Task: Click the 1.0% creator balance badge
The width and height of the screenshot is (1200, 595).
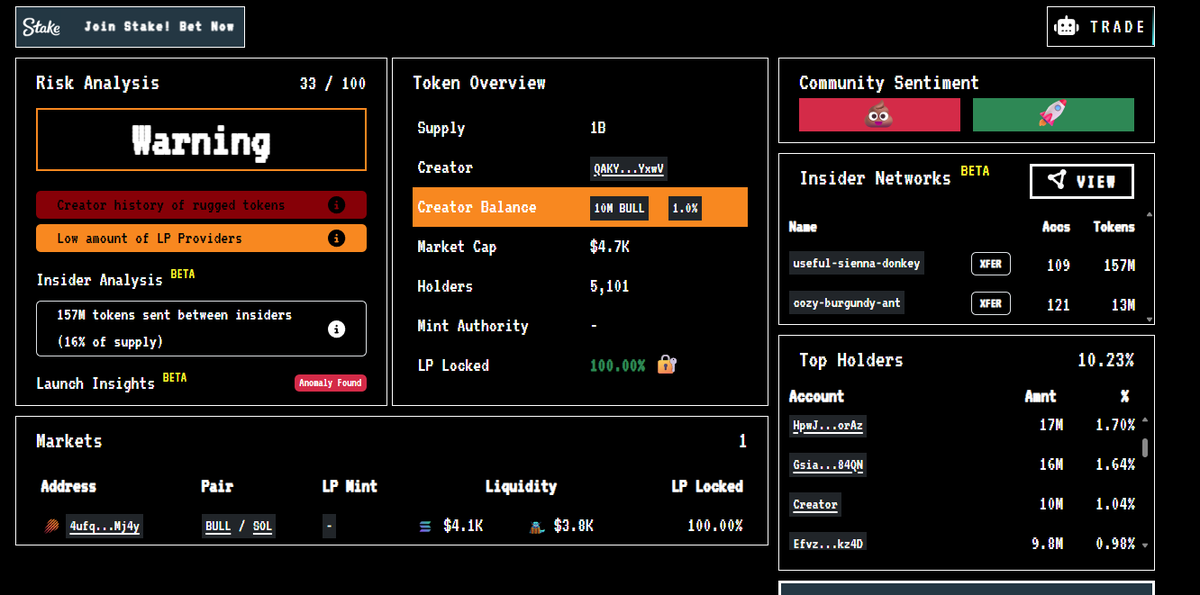Action: (685, 208)
